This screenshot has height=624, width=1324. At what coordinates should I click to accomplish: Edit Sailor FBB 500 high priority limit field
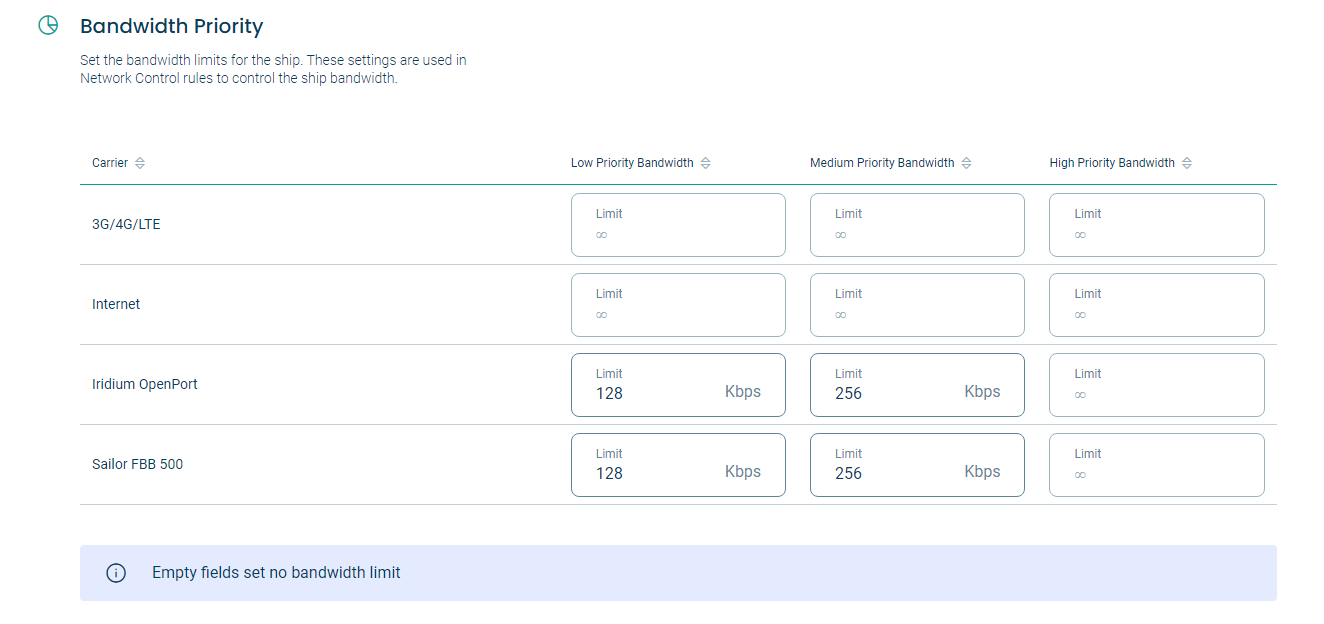[x=1157, y=465]
